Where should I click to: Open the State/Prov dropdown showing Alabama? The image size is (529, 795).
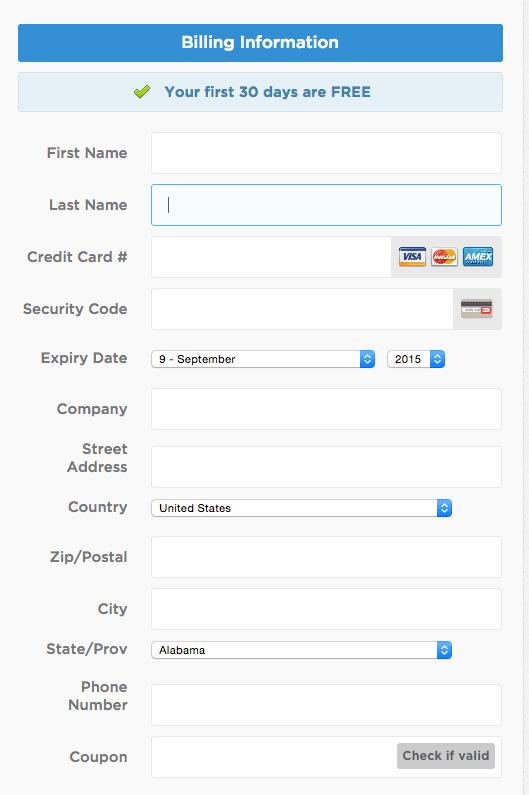tap(301, 650)
